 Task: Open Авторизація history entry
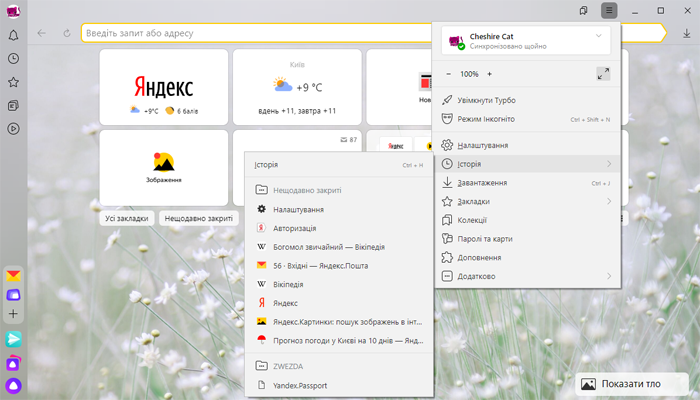(x=339, y=228)
